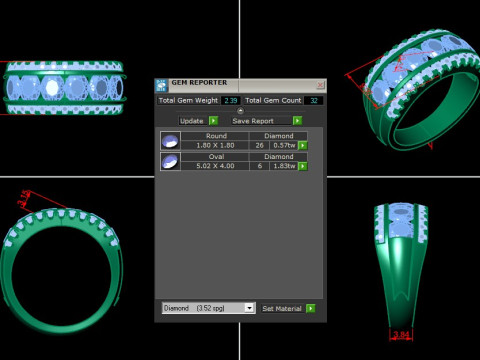Click the 3.15 dimension in front viewport
Screen dimensions: 480x360
click(x=24, y=198)
